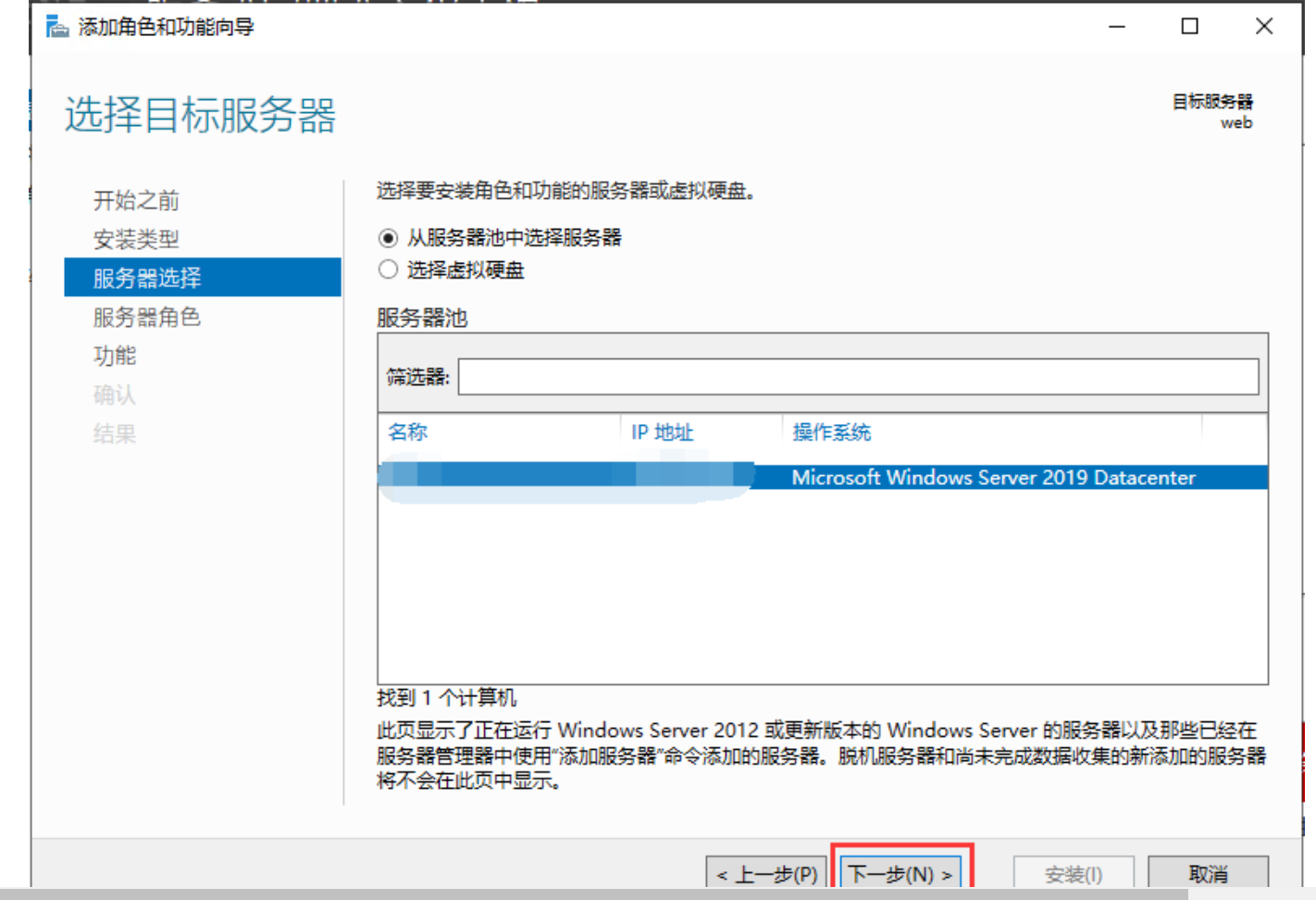Image resolution: width=1316 pixels, height=900 pixels.
Task: Select the 服务器选择 step
Action: 147,278
